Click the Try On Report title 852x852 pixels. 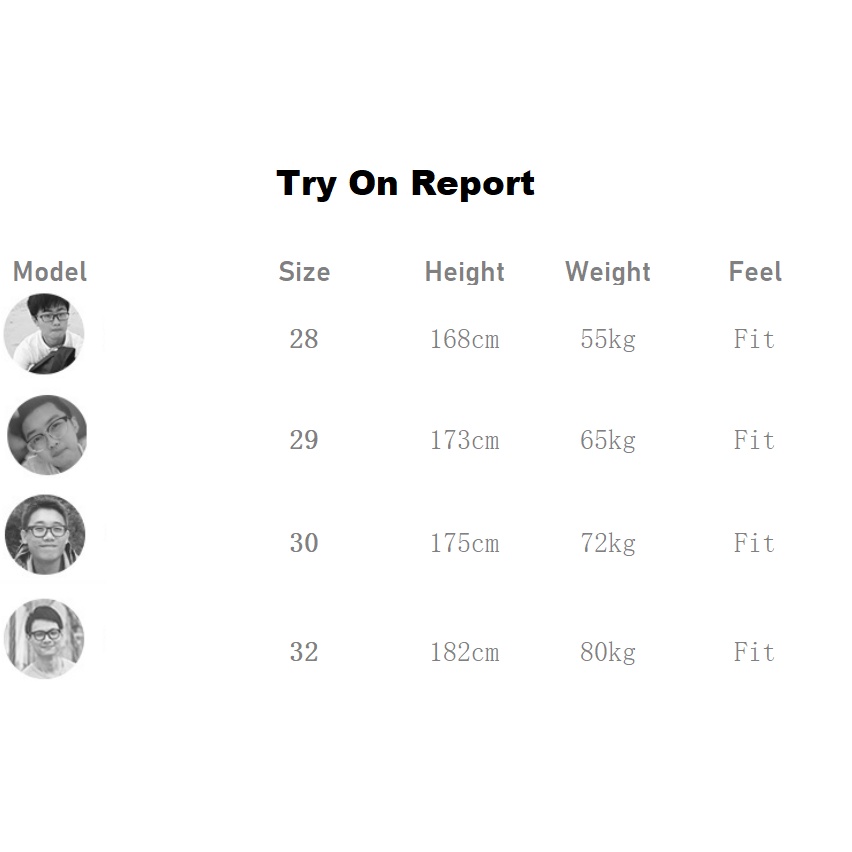[405, 184]
